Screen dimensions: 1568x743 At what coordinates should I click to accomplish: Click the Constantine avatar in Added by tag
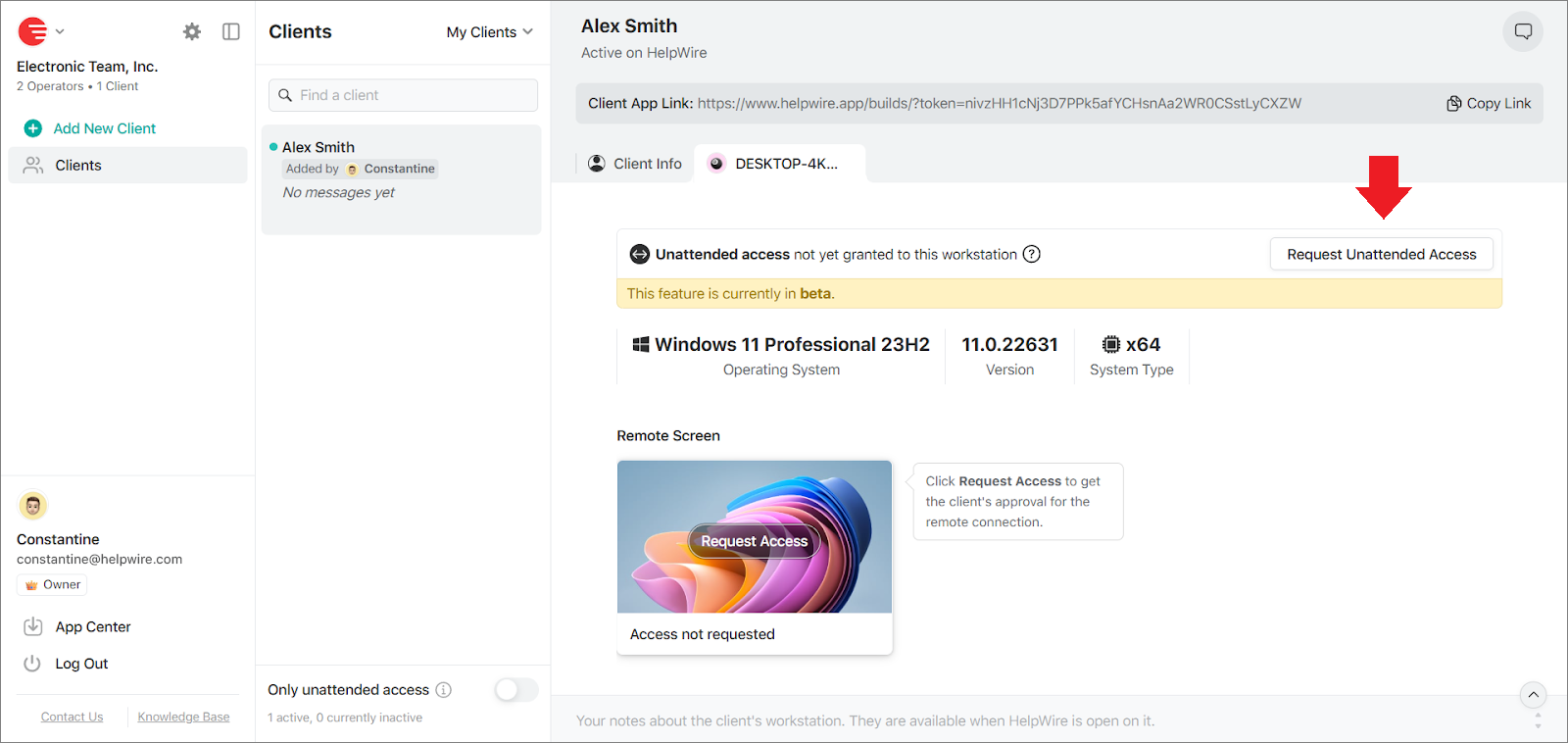click(352, 169)
